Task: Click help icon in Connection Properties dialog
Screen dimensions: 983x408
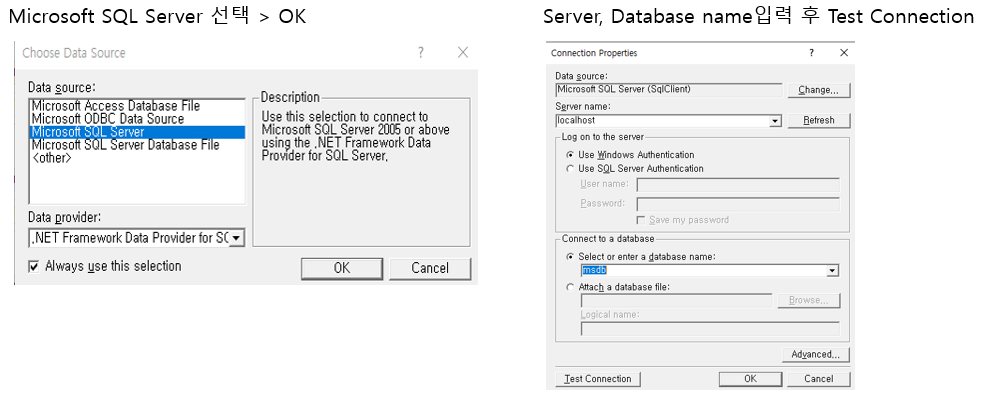Action: pos(811,53)
